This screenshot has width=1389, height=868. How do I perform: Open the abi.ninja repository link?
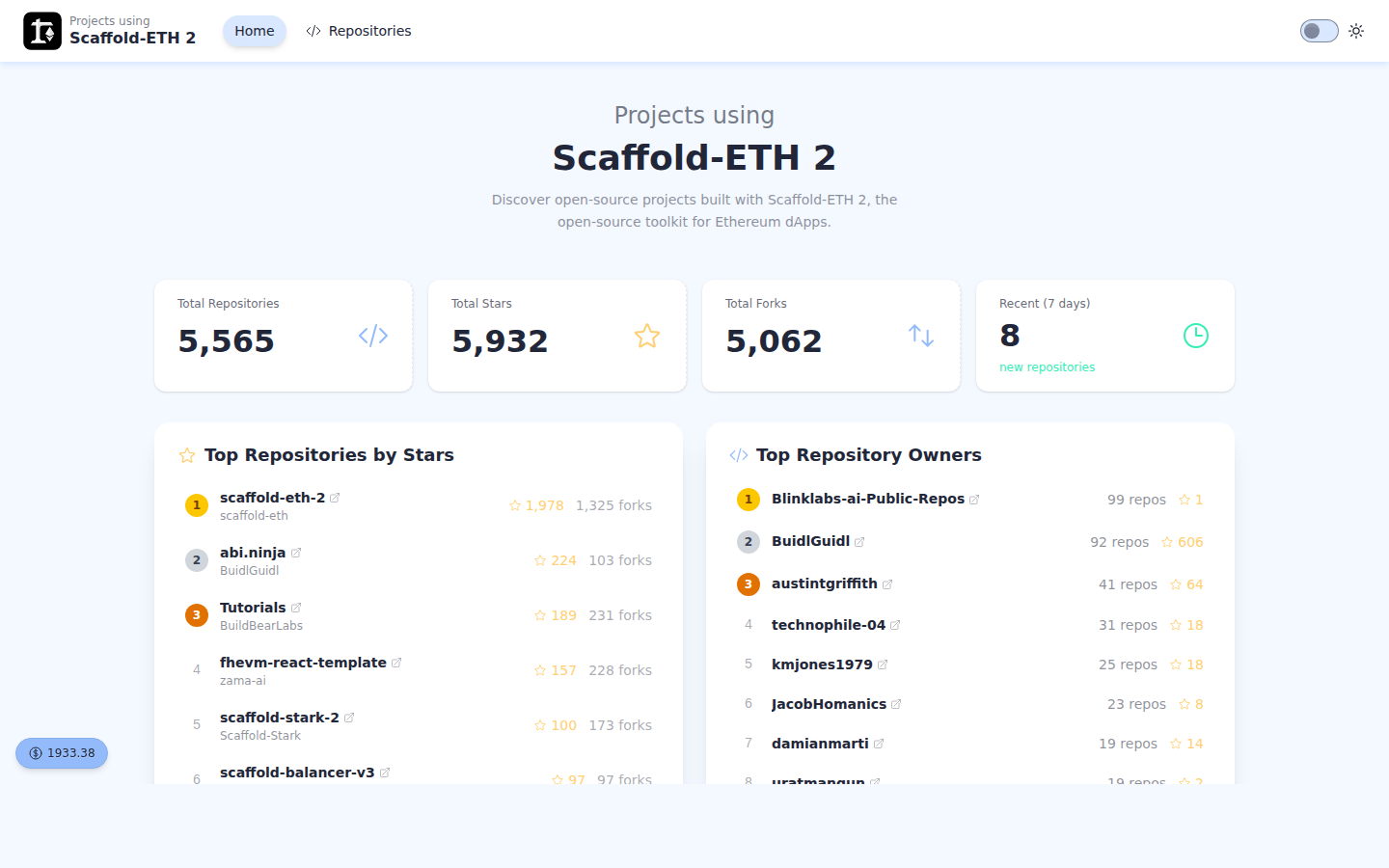(253, 553)
